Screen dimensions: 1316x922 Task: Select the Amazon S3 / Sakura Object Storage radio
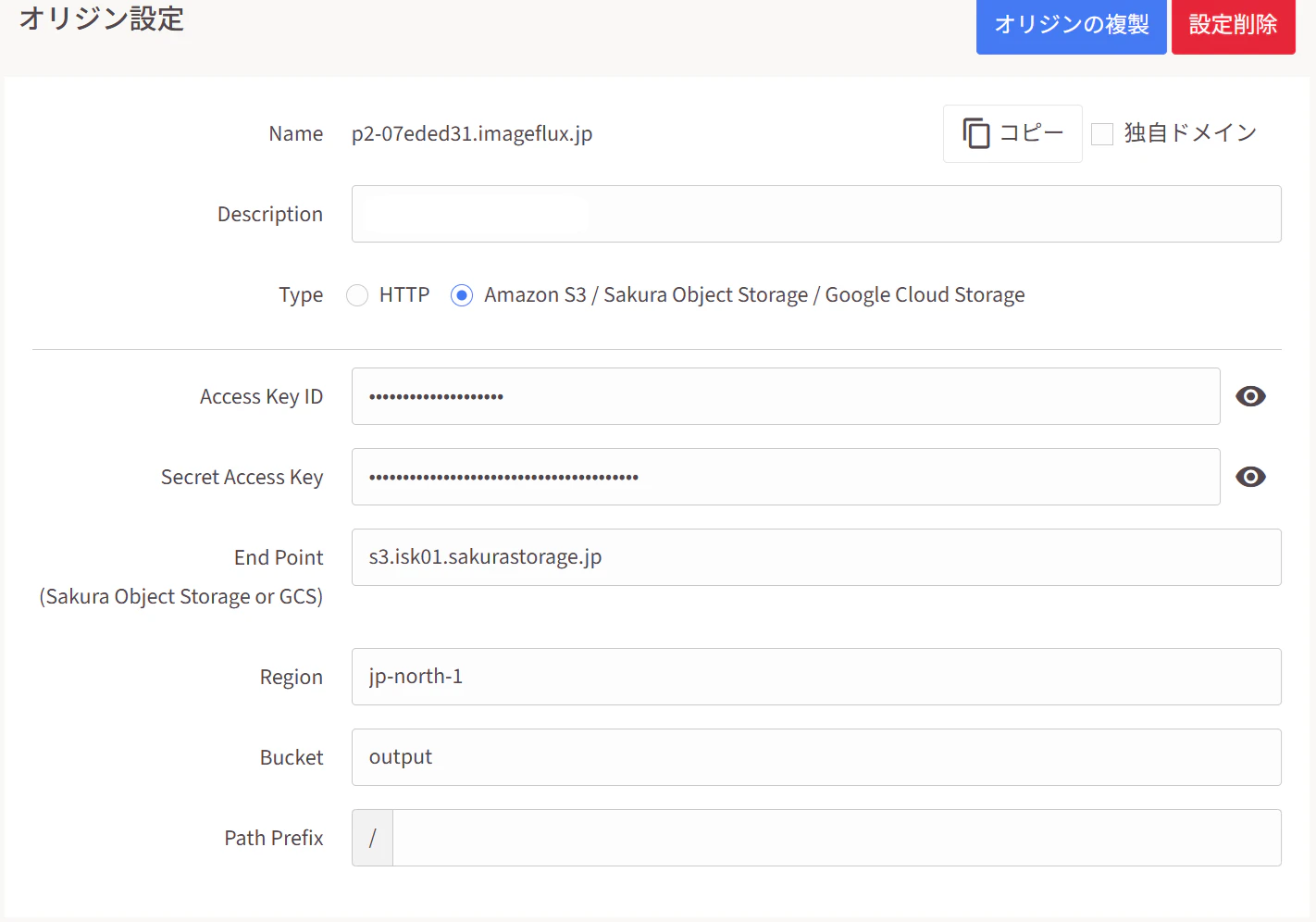(462, 295)
